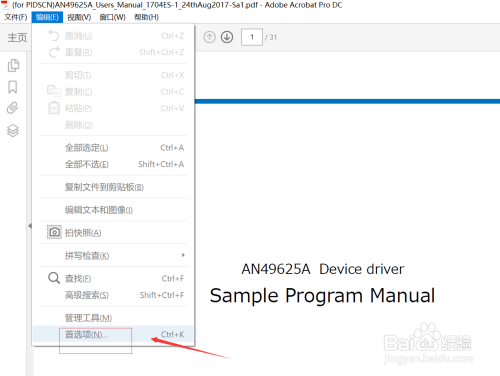500x376 pixels.
Task: Open 首选项(N)... preferences entry
Action: pyautogui.click(x=113, y=334)
